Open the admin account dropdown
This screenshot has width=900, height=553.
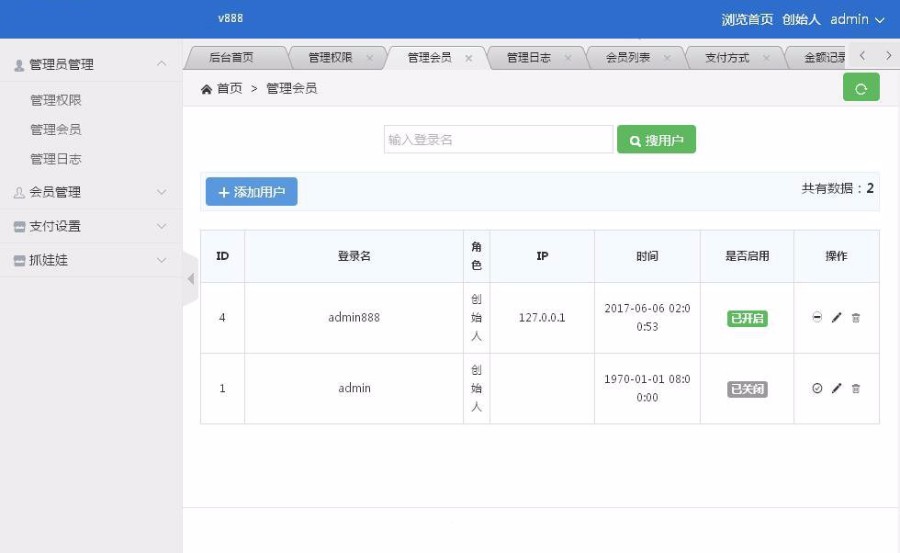pos(857,20)
